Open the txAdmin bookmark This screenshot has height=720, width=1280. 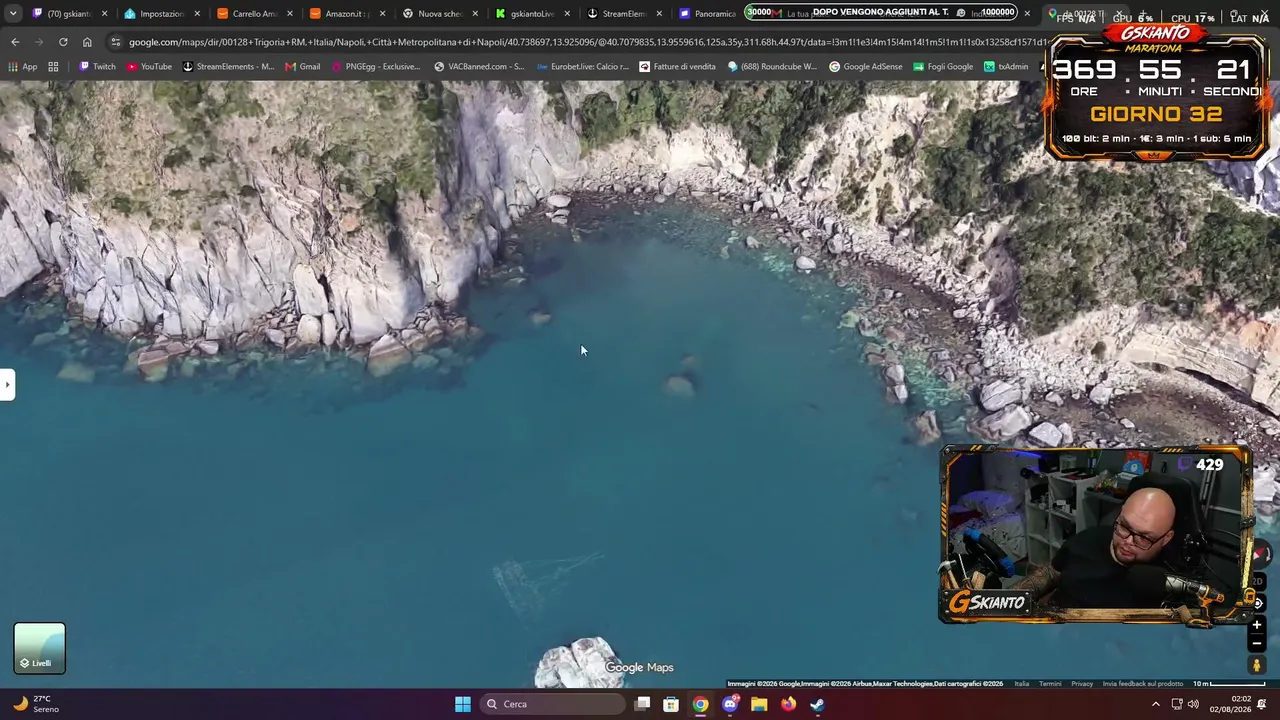pos(1006,67)
